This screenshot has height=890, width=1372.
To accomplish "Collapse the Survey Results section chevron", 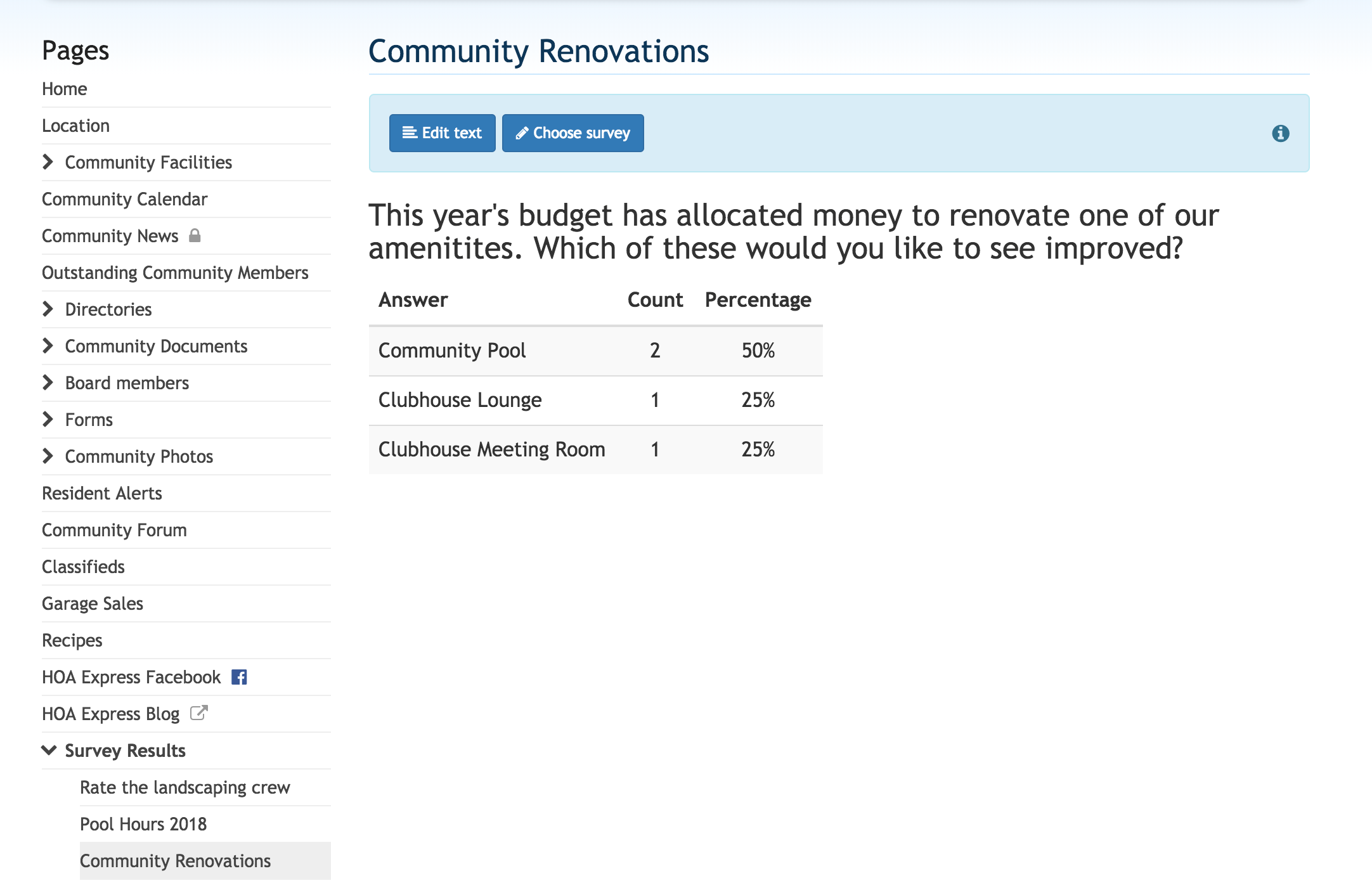I will tap(49, 751).
